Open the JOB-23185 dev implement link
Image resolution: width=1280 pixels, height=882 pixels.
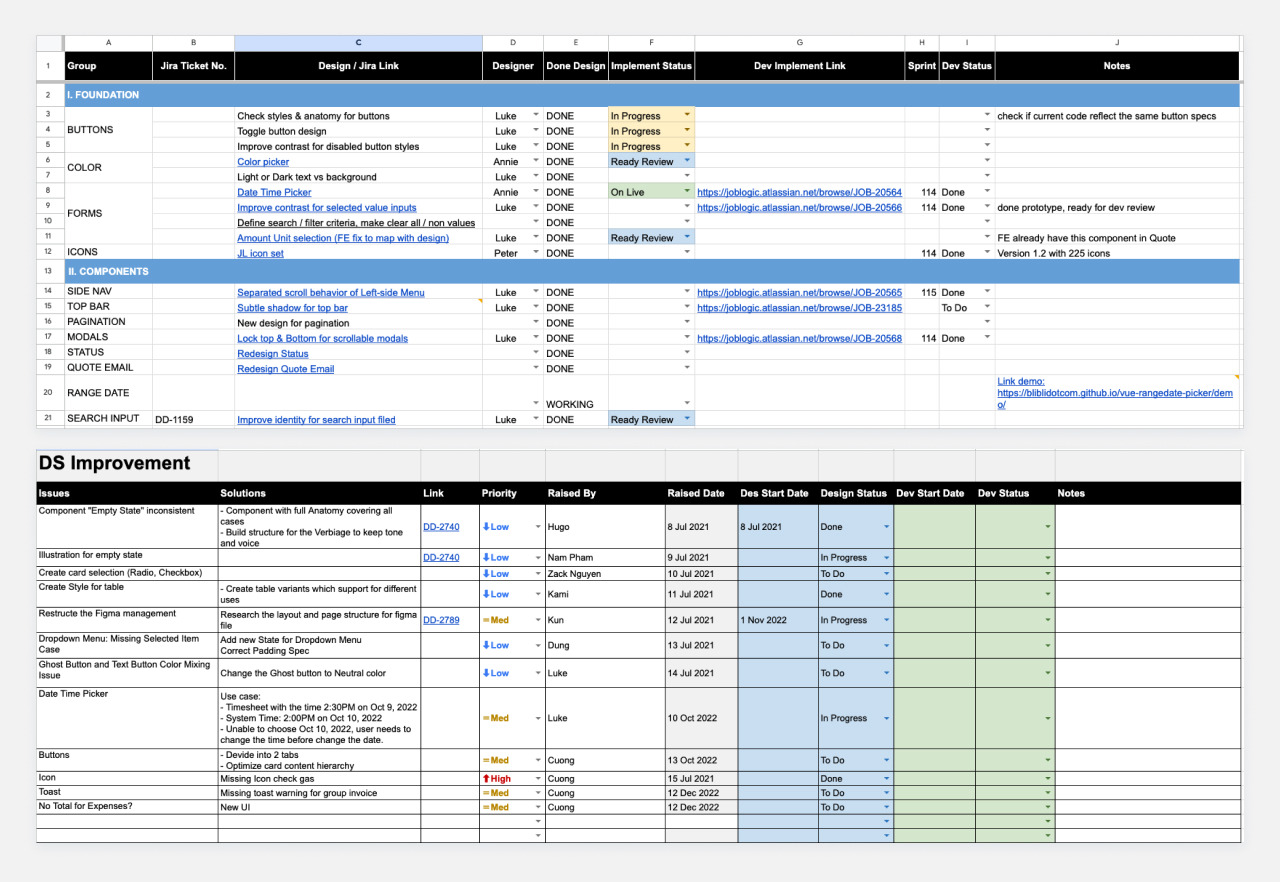click(799, 308)
